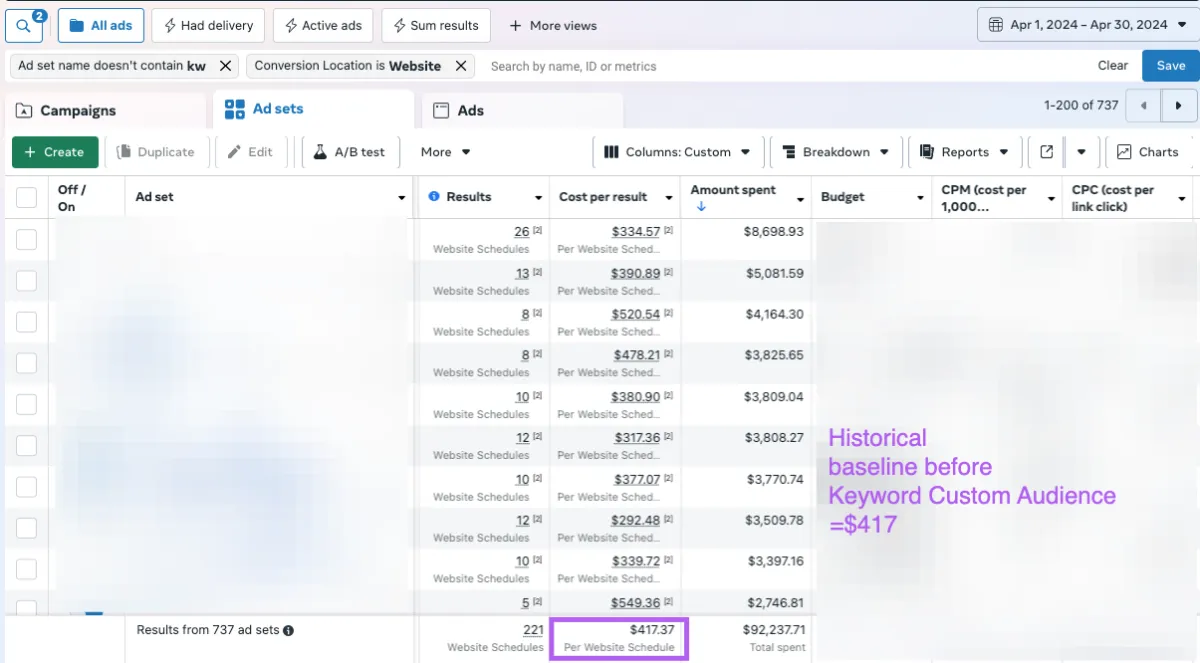The height and width of the screenshot is (663, 1200).
Task: Click the Edit button
Action: point(250,152)
